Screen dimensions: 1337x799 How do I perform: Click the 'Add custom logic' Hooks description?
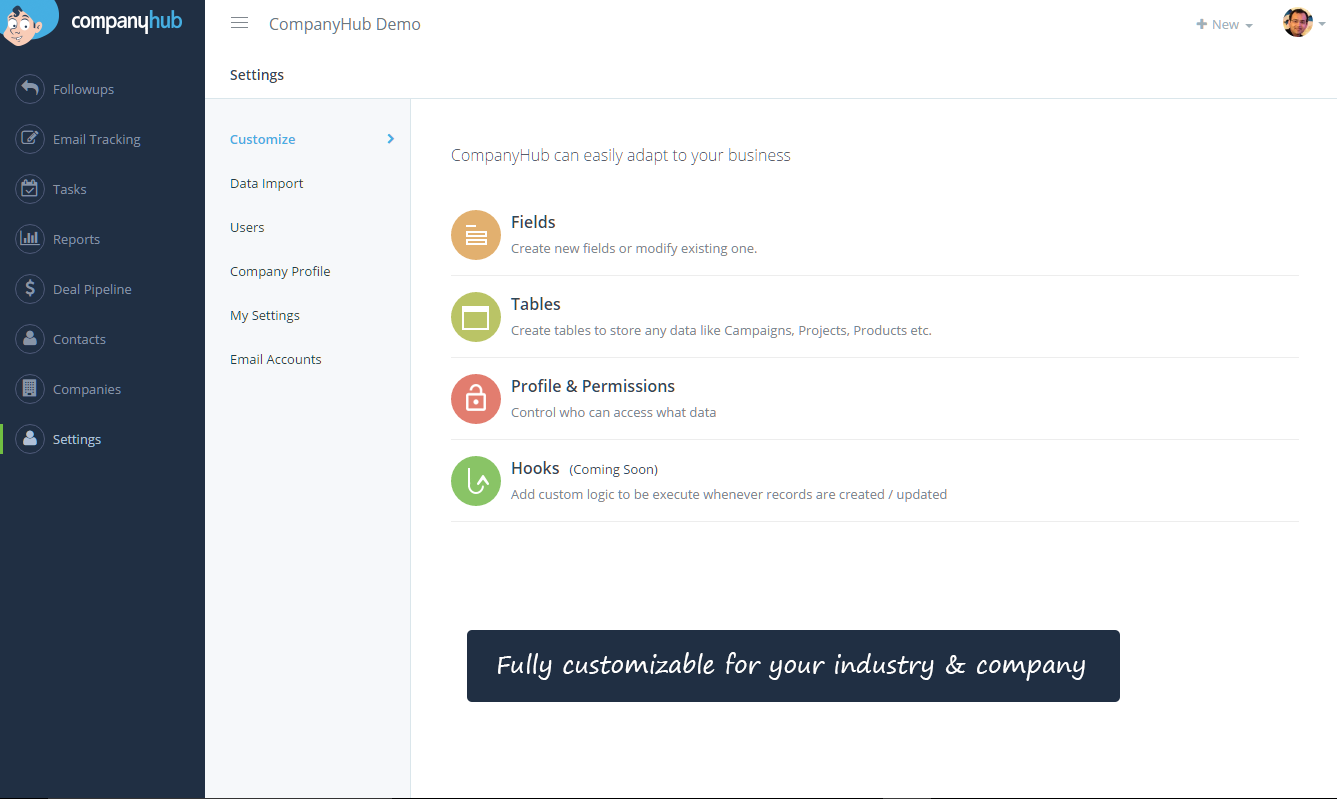click(729, 494)
